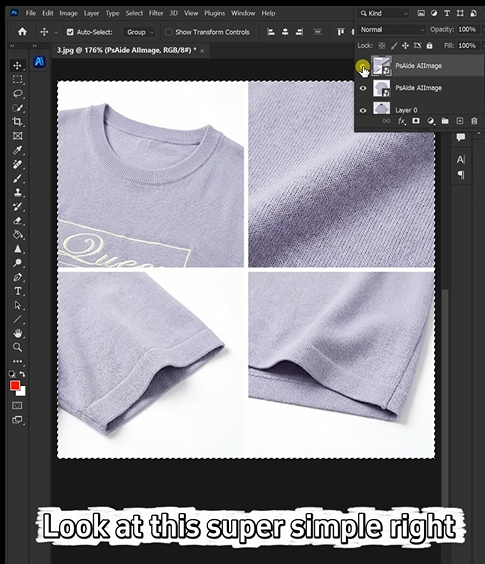Image resolution: width=485 pixels, height=564 pixels.
Task: Select the Quick Selection tool
Action: point(17,108)
